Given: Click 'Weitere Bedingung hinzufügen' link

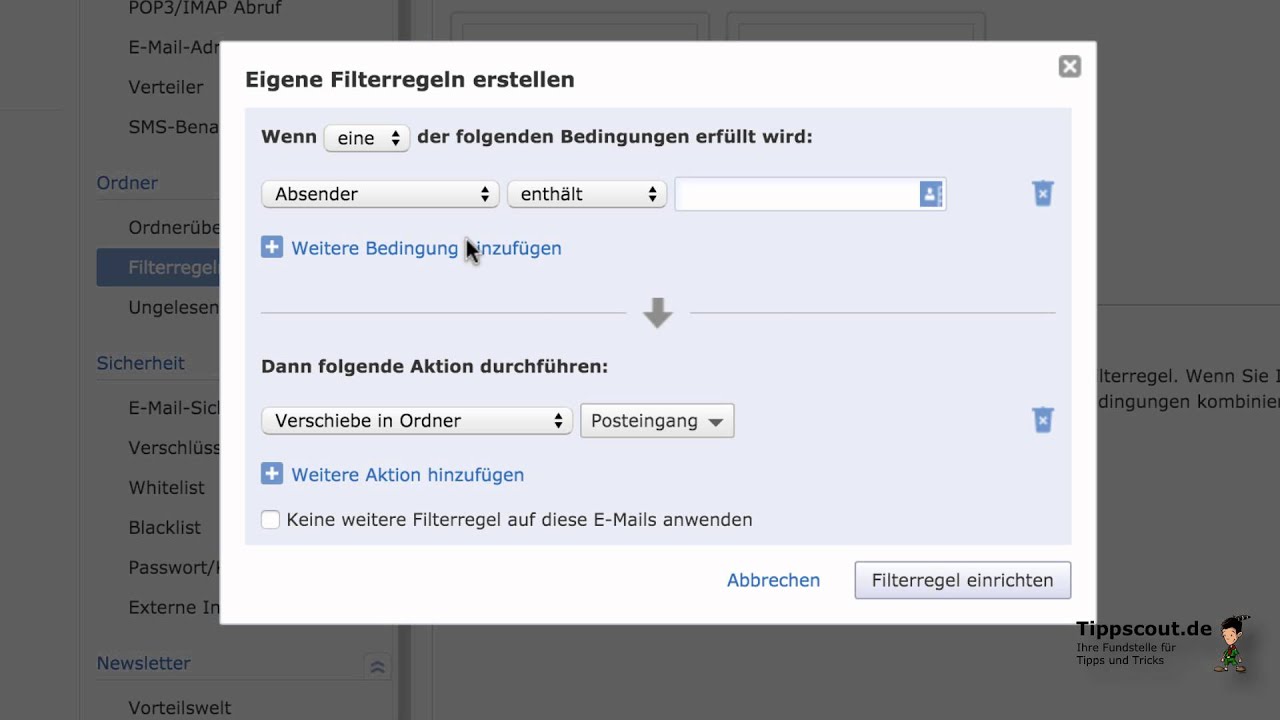Looking at the screenshot, I should 426,248.
